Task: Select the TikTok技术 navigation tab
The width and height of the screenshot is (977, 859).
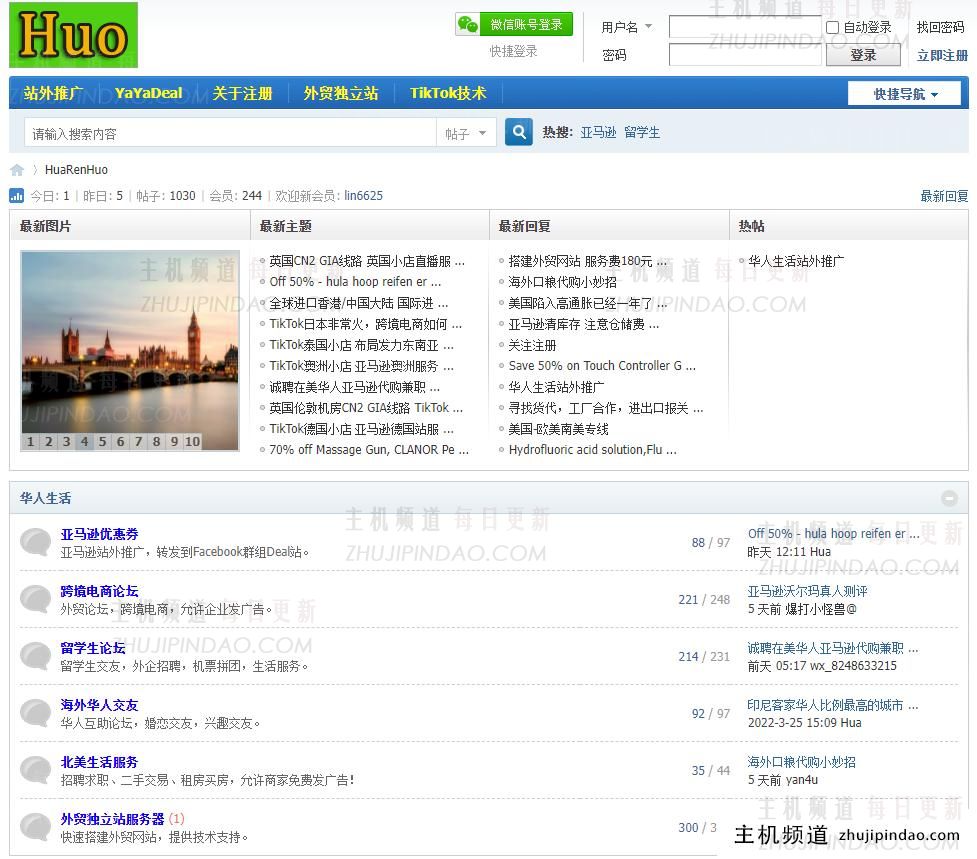Action: coord(447,93)
